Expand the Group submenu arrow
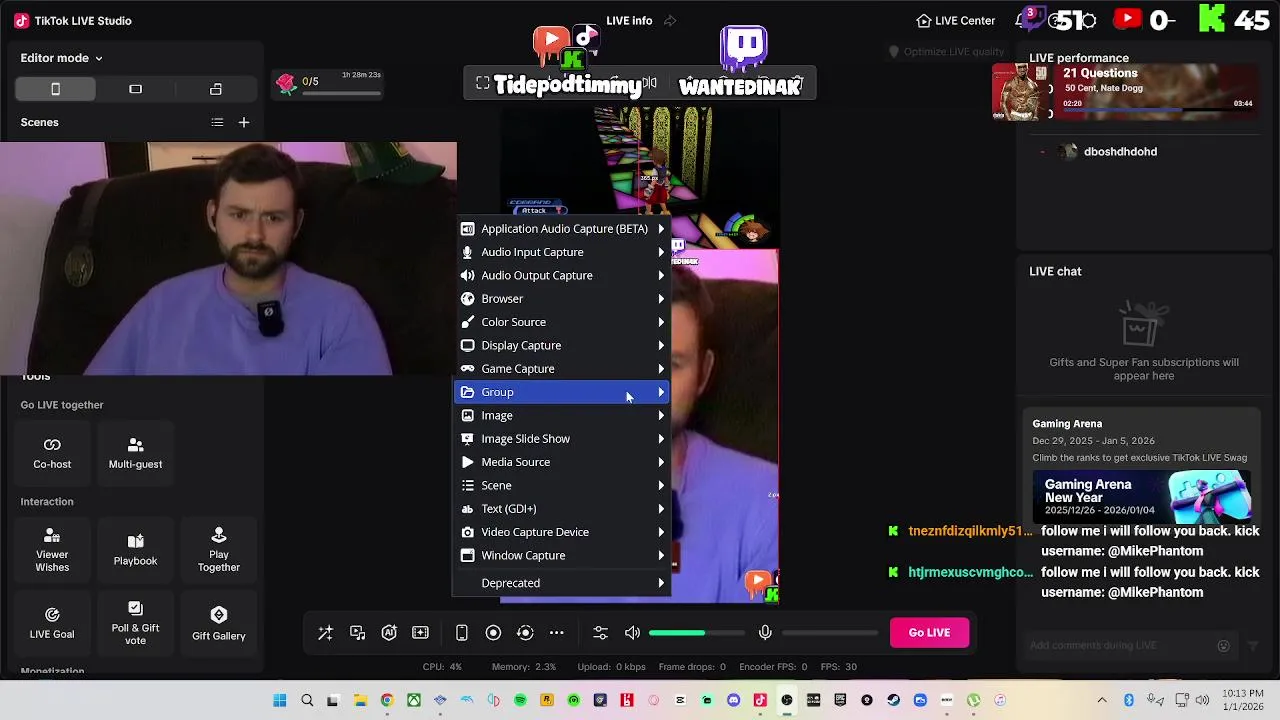This screenshot has height=720, width=1280. coord(661,392)
